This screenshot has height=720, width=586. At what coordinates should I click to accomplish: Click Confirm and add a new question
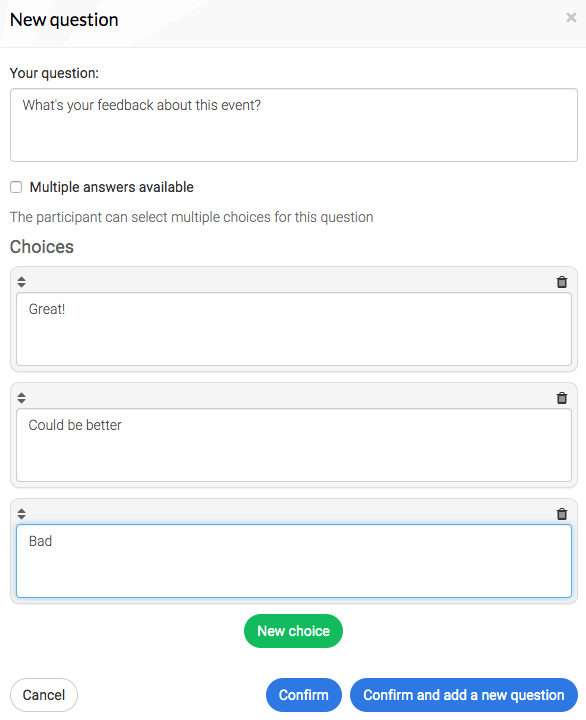pyautogui.click(x=463, y=695)
